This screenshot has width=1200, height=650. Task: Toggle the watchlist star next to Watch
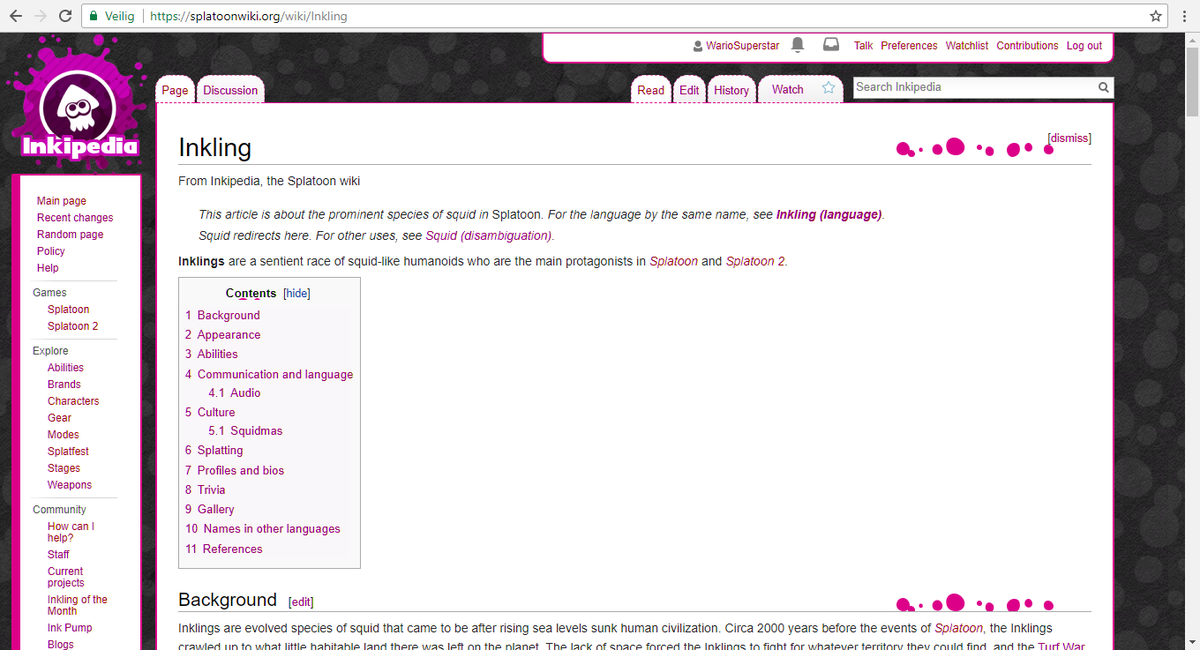tap(828, 88)
